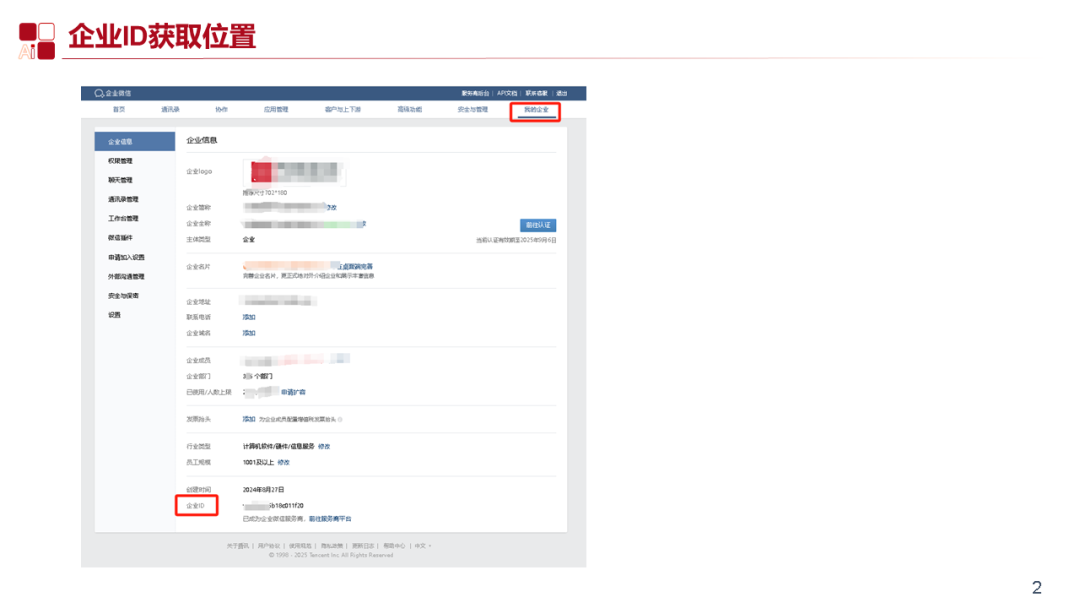Click 添加 next to 发票抬头
This screenshot has height=608, width=1080.
click(x=249, y=419)
